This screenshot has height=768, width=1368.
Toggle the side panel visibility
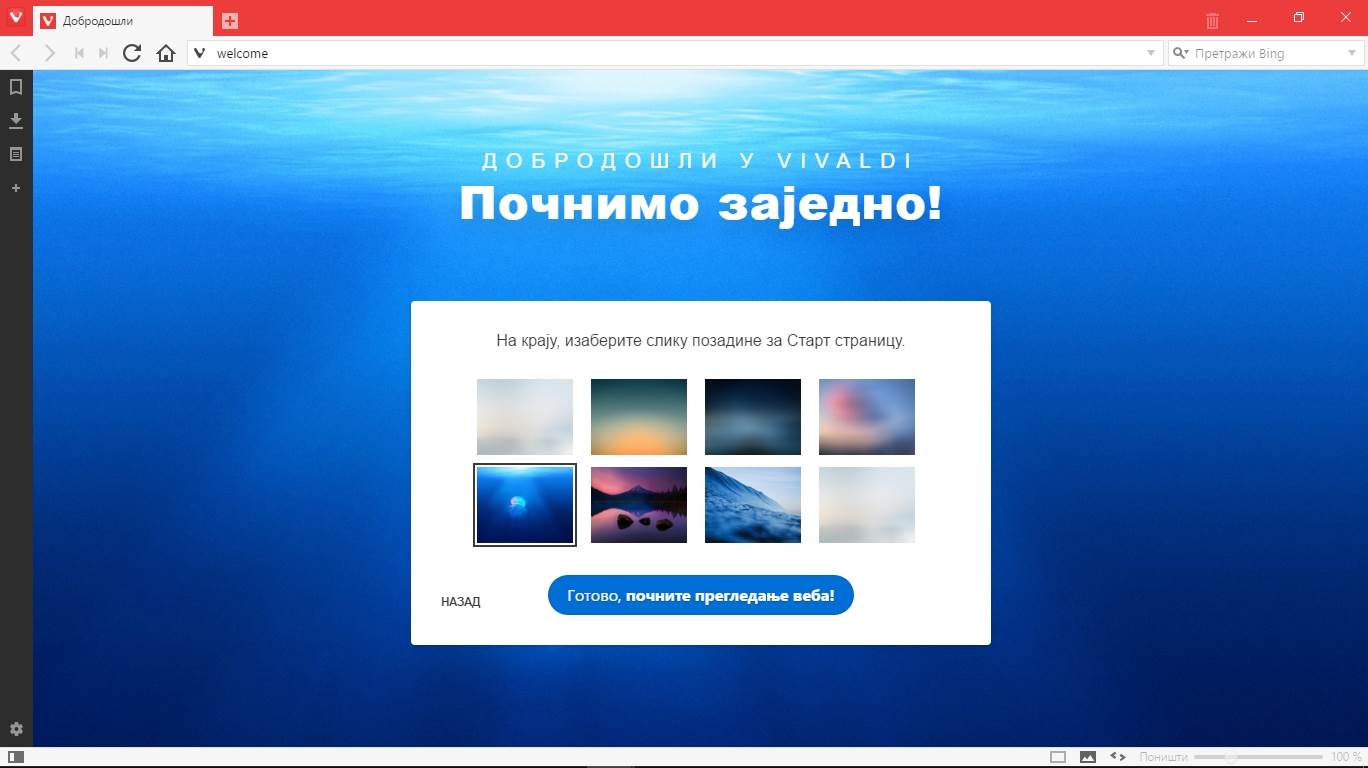16,757
